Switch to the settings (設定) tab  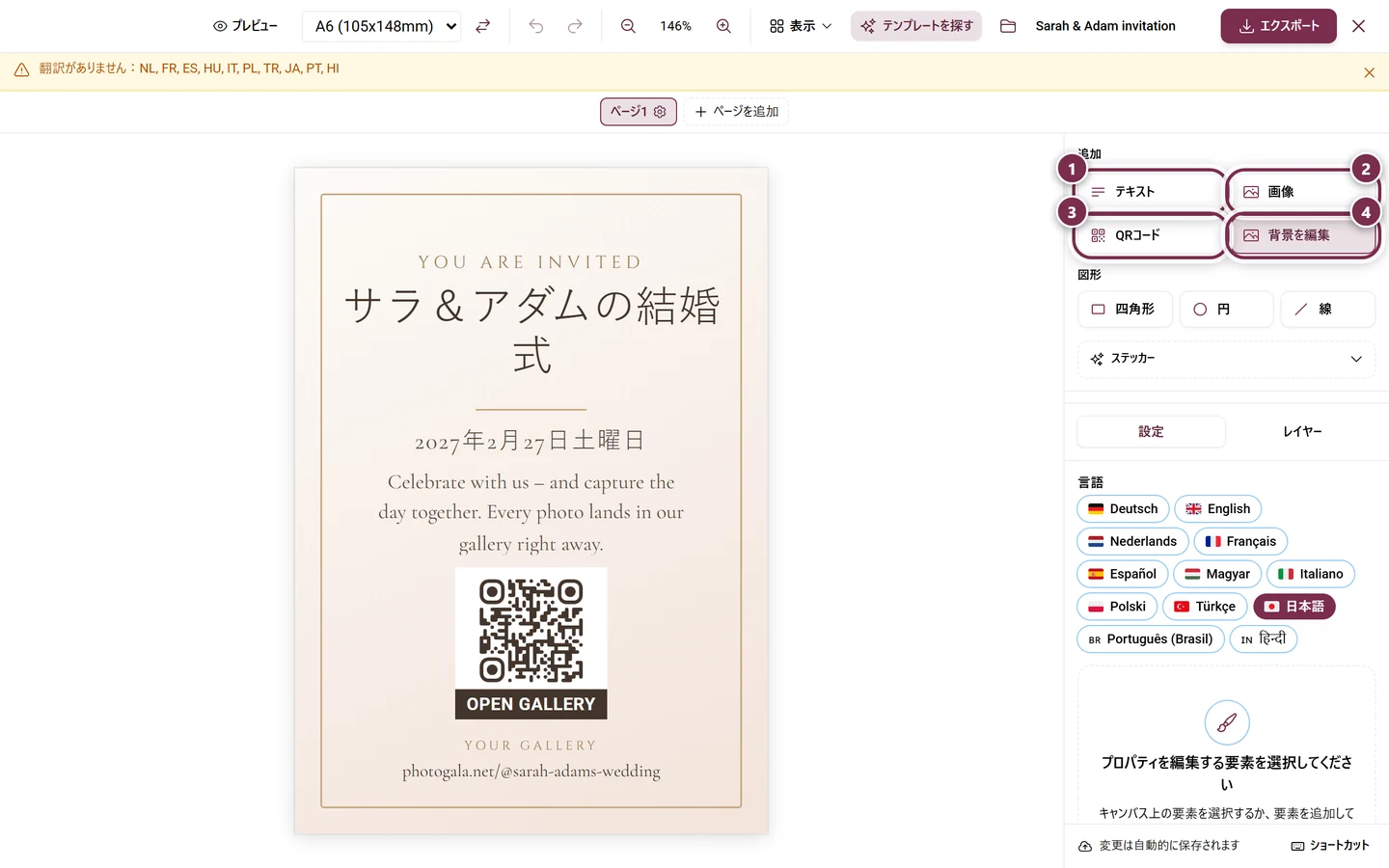point(1151,432)
